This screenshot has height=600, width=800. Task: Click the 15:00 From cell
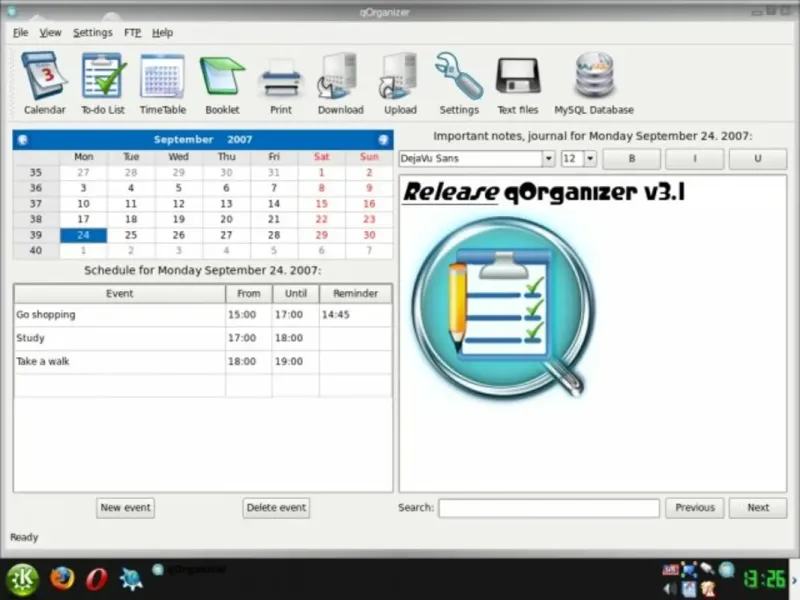click(x=248, y=315)
